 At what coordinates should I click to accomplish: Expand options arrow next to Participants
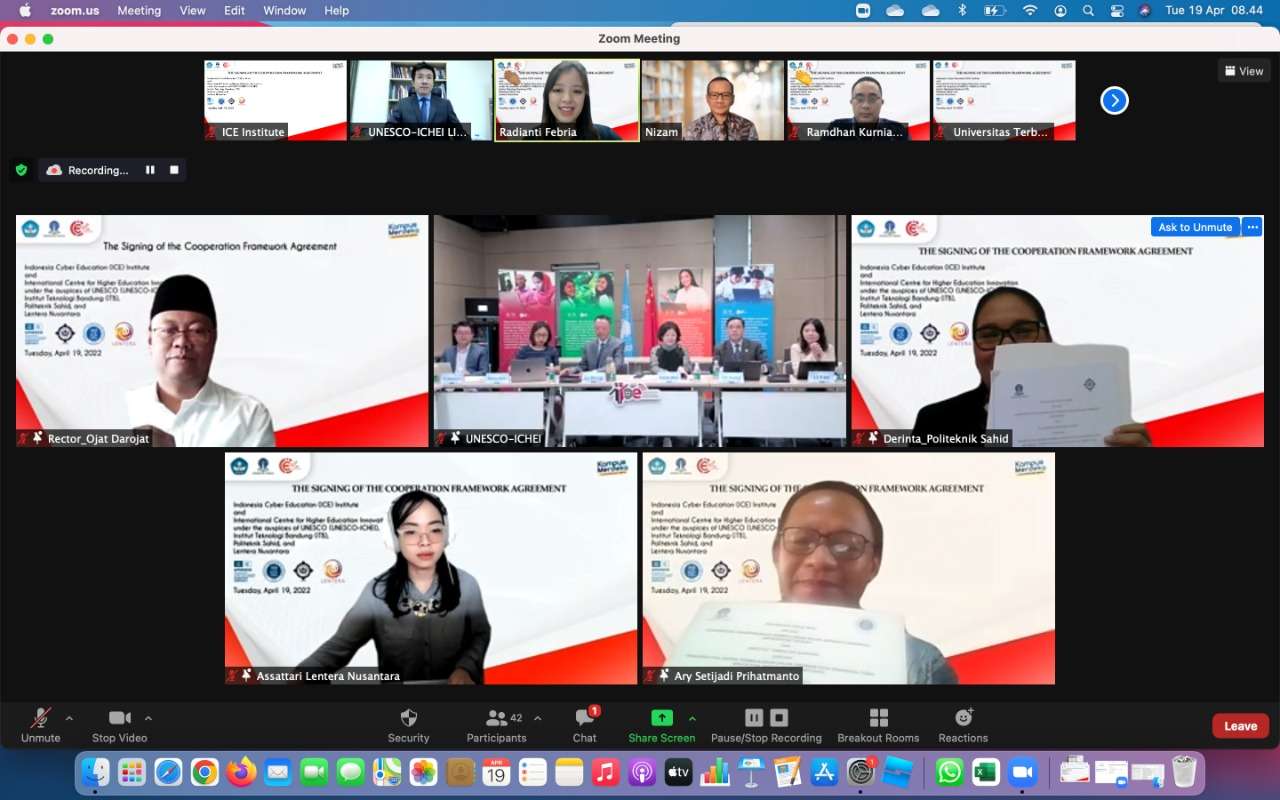click(537, 718)
